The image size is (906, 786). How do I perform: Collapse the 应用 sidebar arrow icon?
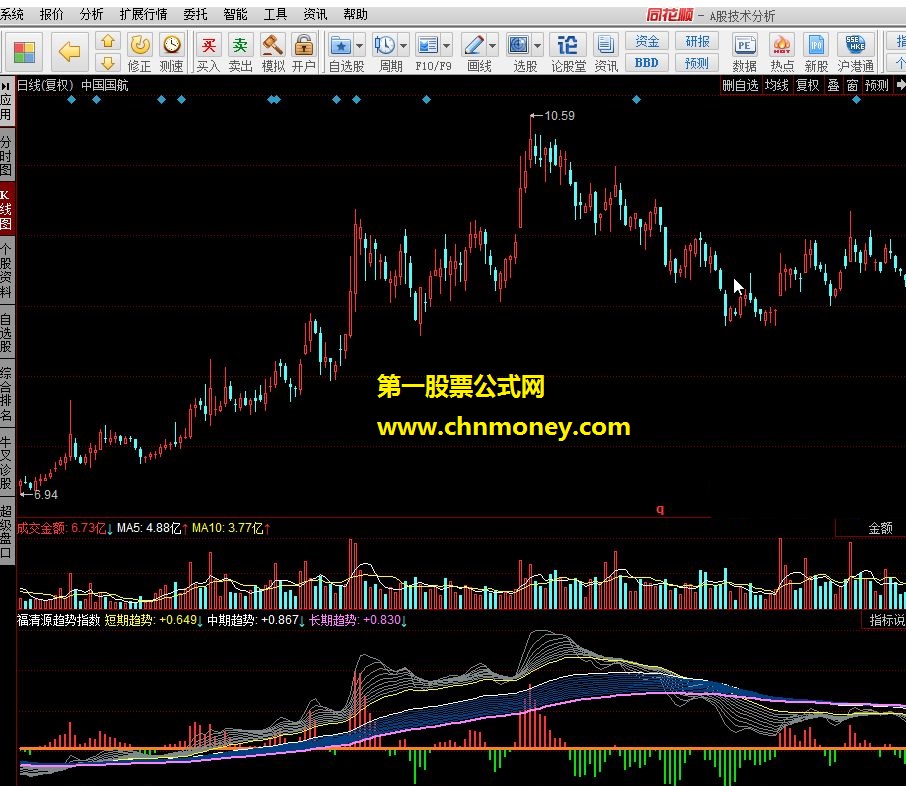click(5, 86)
